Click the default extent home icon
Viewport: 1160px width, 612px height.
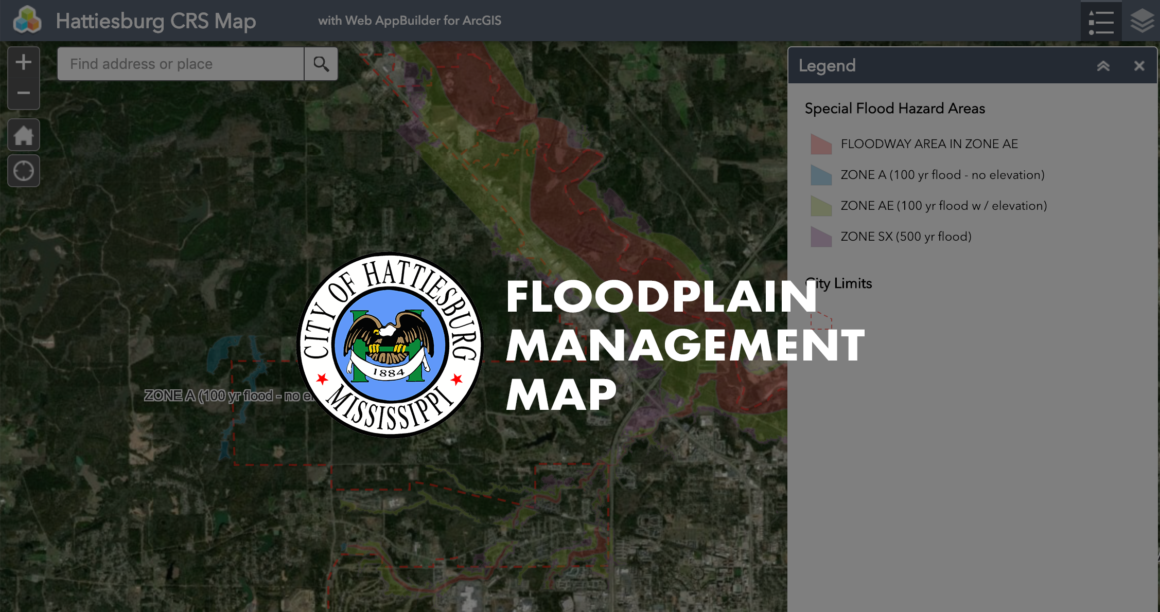(x=22, y=134)
